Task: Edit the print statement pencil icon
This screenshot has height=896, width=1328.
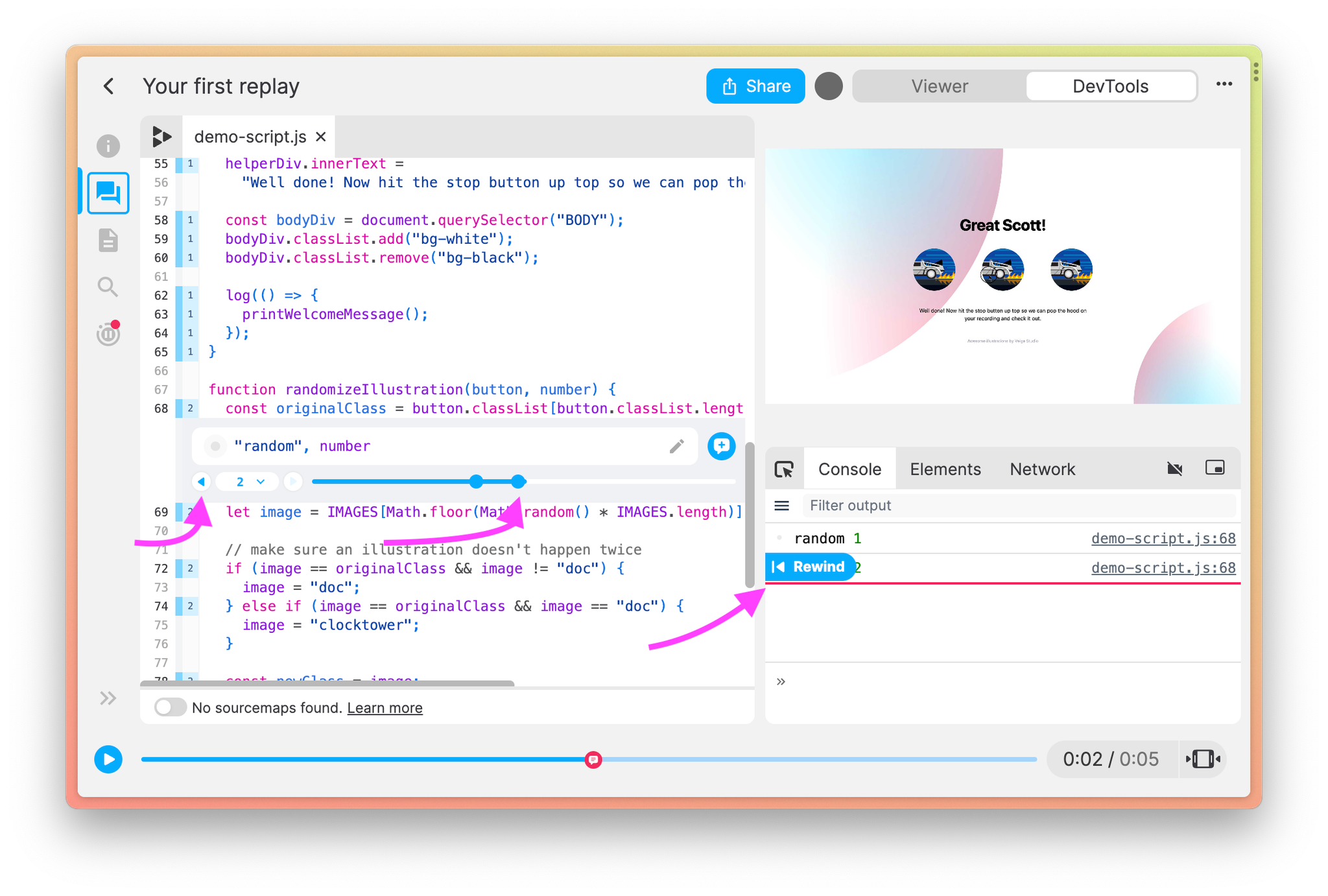Action: pos(677,446)
